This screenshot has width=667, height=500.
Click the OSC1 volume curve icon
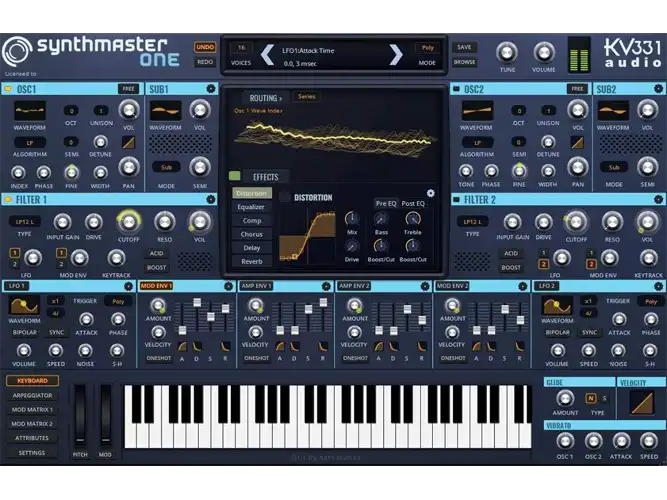pos(128,142)
